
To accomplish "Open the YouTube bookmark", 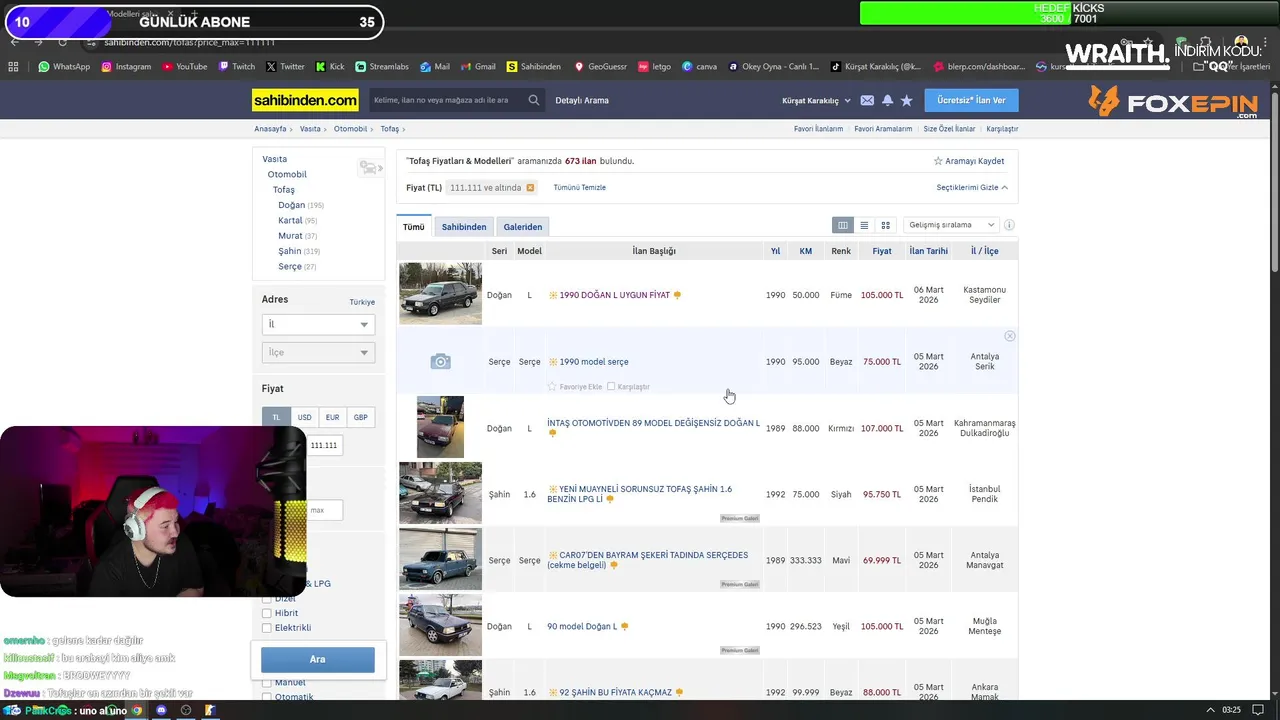I will 184,67.
